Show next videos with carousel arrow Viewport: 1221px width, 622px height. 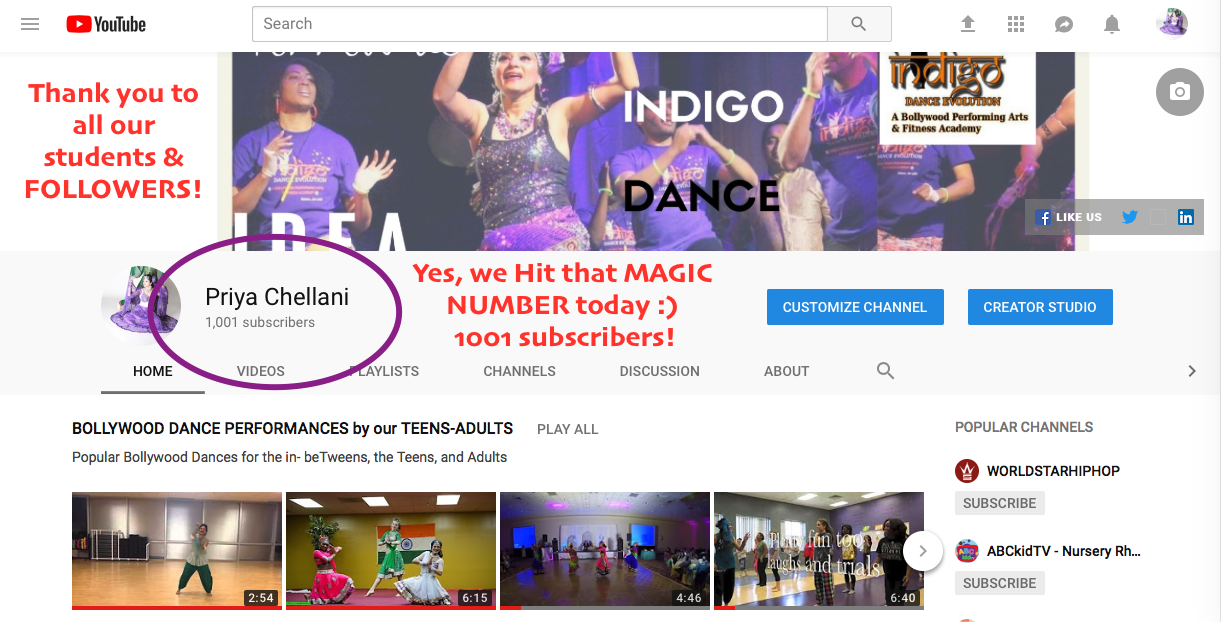923,550
